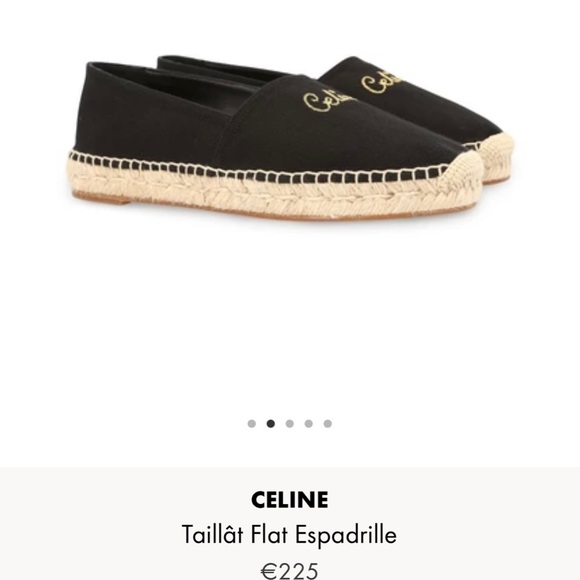Show the last image via fifth dot
580x580 pixels.
pyautogui.click(x=327, y=424)
